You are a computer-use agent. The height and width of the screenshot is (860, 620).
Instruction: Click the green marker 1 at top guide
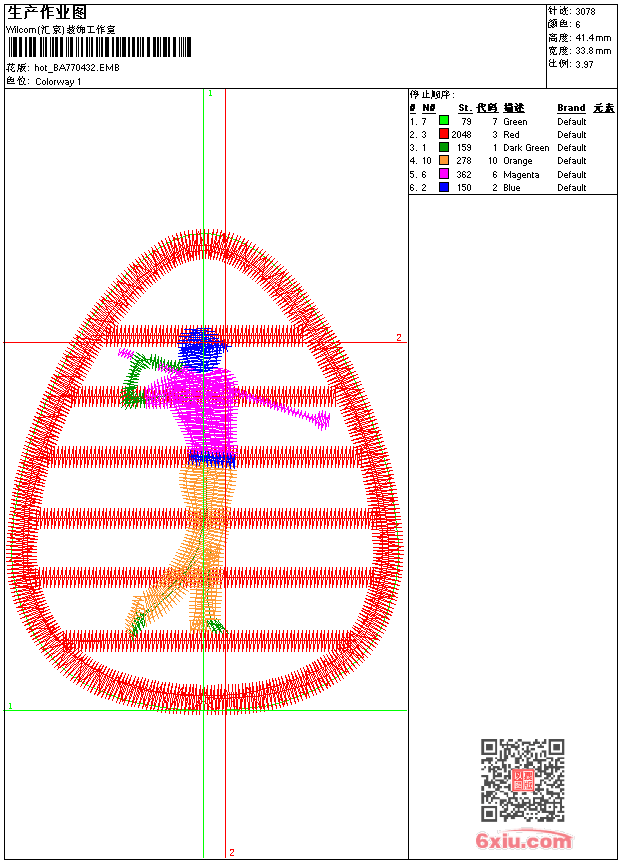210,93
